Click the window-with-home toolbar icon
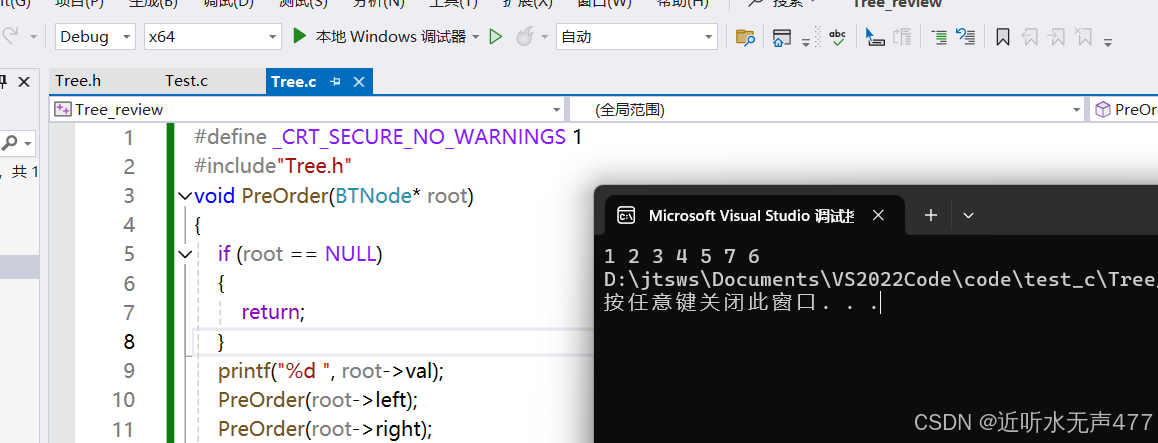Screen dimensions: 1158x443 click(781, 37)
